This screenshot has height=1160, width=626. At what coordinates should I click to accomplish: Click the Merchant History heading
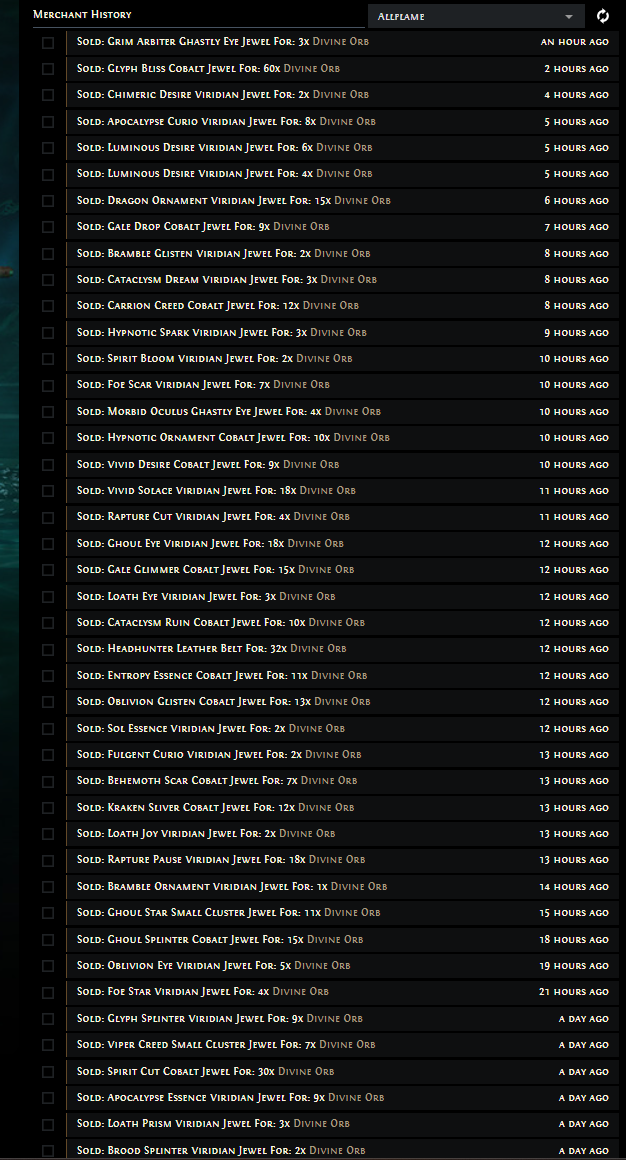click(x=82, y=15)
